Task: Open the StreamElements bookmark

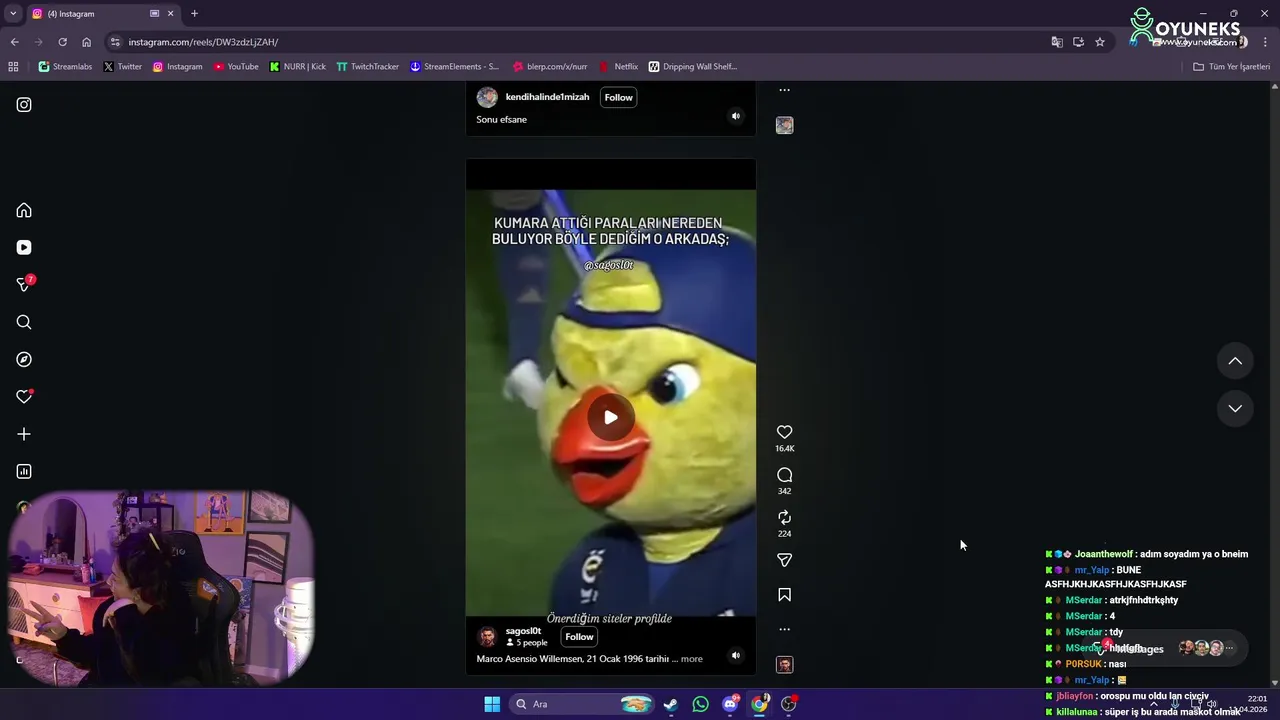Action: (x=454, y=67)
